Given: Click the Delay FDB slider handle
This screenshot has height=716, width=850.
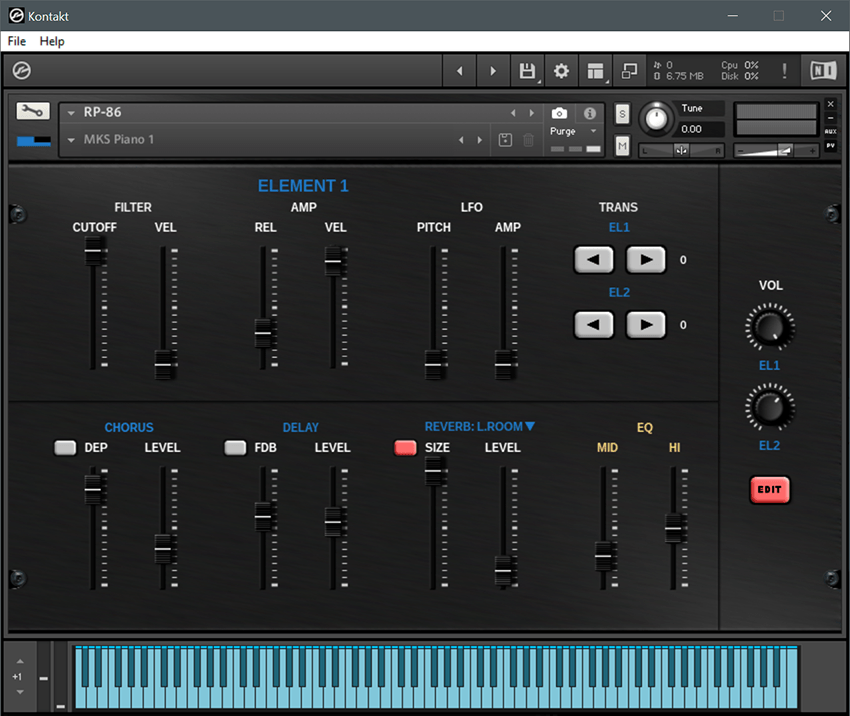Looking at the screenshot, I should [264, 517].
